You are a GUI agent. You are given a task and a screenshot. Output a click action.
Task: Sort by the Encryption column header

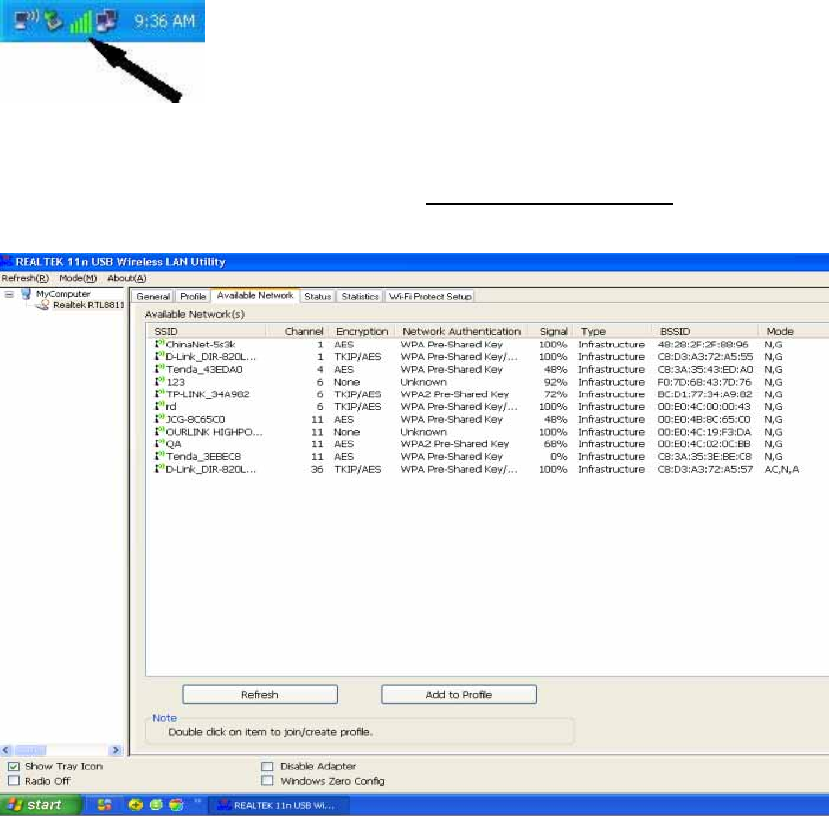(363, 331)
